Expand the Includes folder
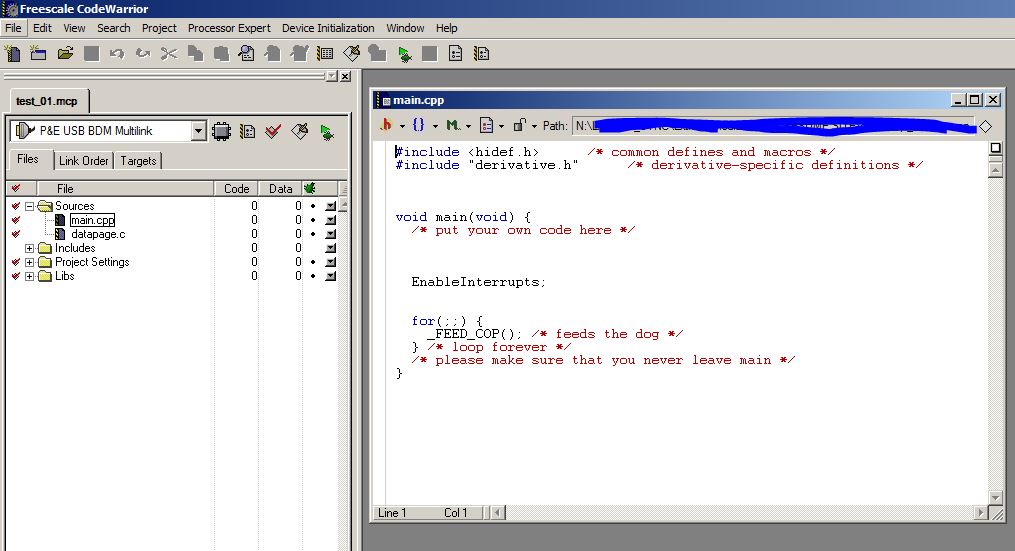 click(29, 248)
